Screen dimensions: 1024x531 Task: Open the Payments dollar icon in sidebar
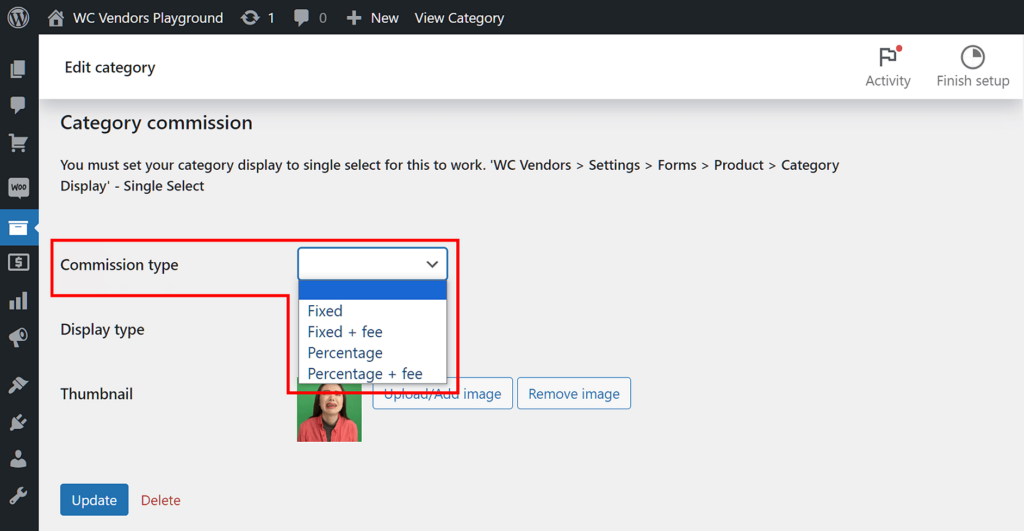(x=18, y=263)
